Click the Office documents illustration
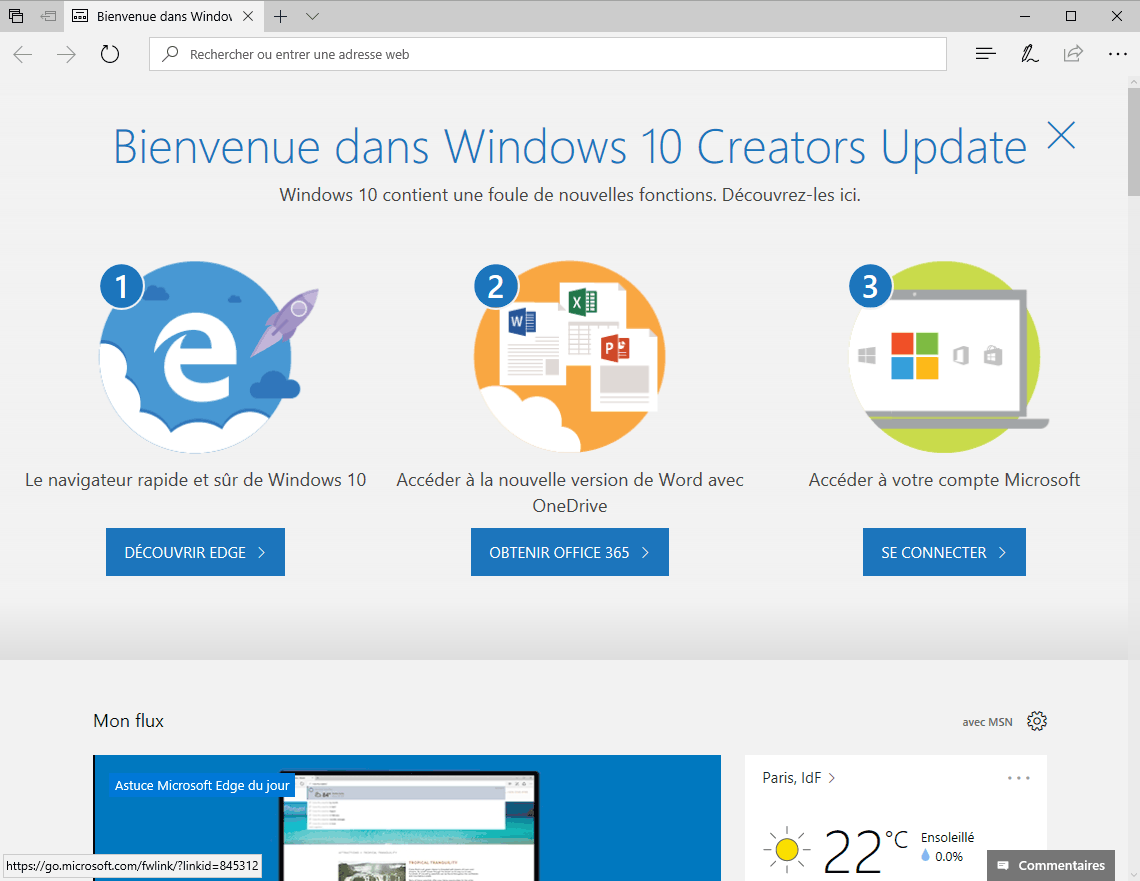The width and height of the screenshot is (1140, 881). click(x=569, y=356)
